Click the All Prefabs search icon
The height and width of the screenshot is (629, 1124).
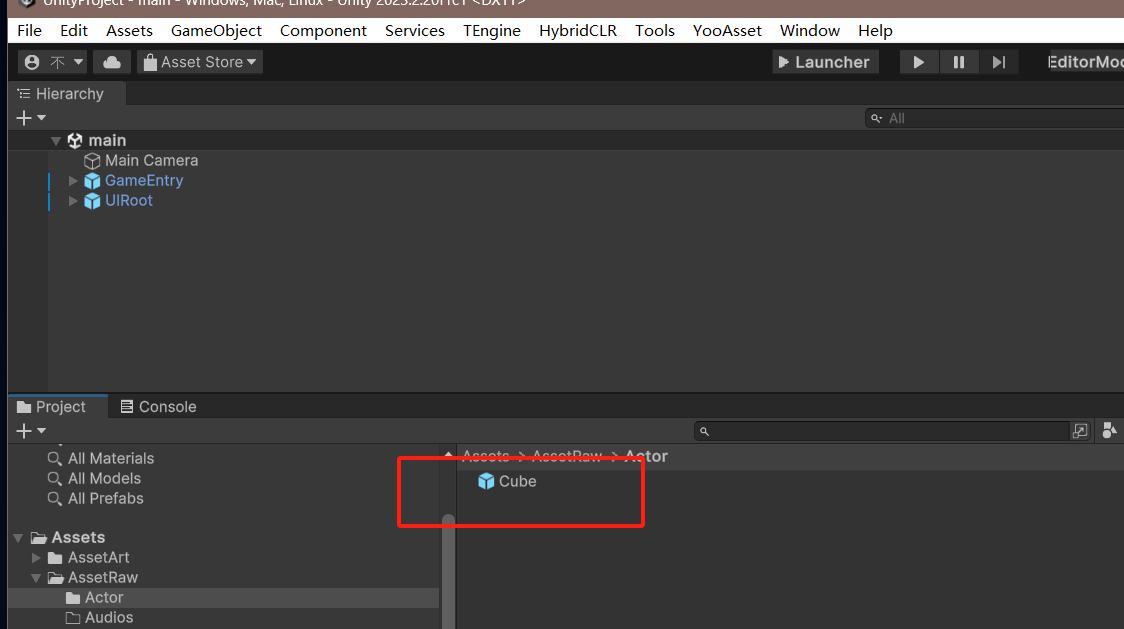pos(54,498)
